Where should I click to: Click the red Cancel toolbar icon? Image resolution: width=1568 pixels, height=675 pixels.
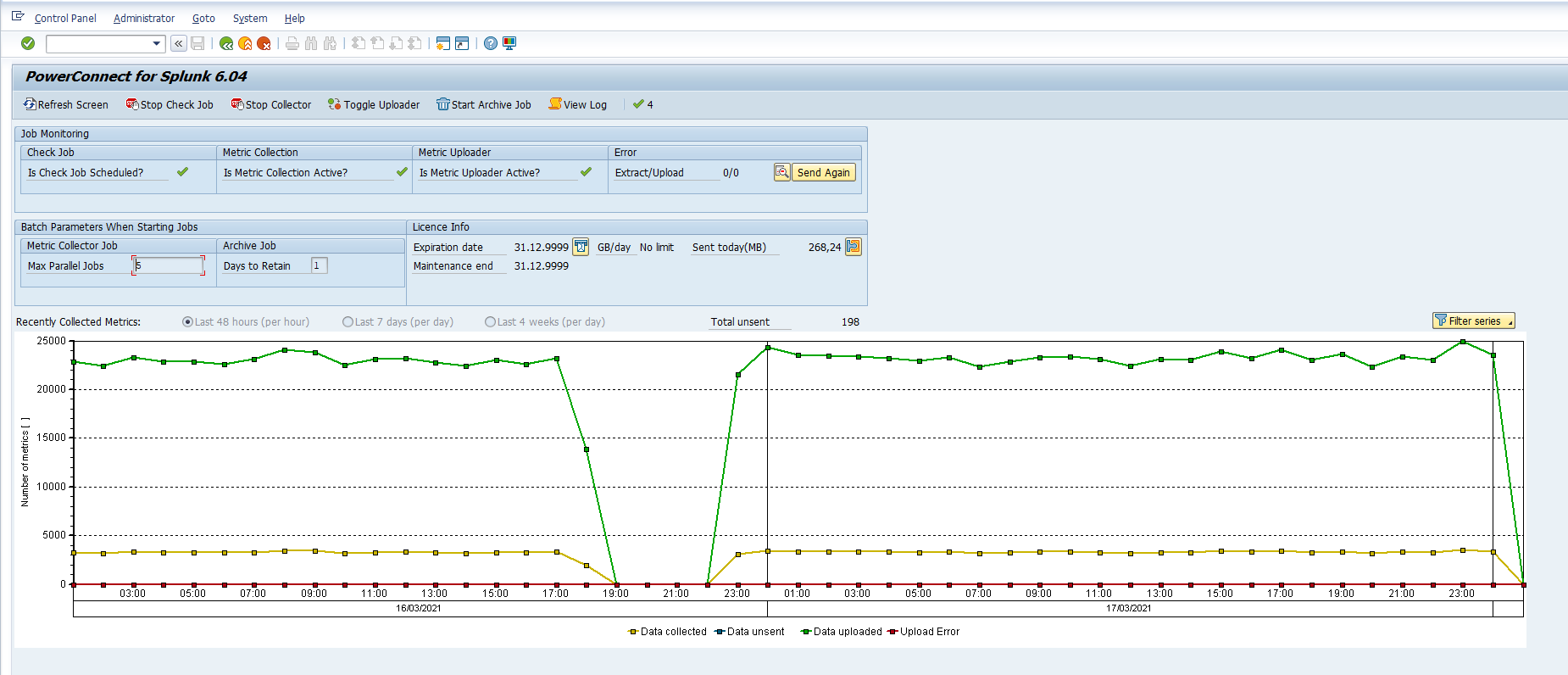(x=264, y=43)
